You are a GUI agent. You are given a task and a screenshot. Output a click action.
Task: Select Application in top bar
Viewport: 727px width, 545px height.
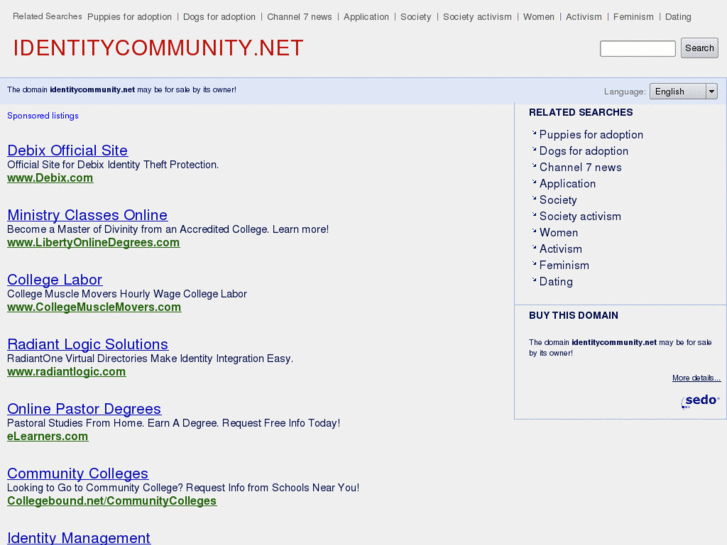(x=366, y=17)
